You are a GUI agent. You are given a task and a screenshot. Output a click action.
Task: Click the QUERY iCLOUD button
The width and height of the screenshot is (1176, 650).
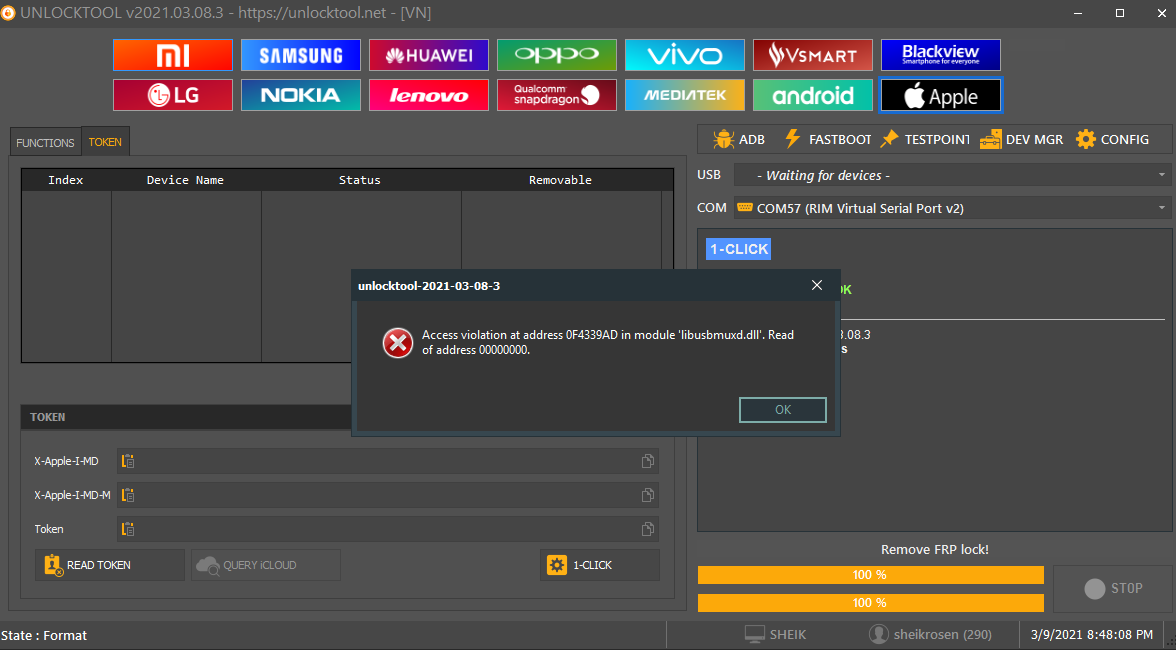266,565
